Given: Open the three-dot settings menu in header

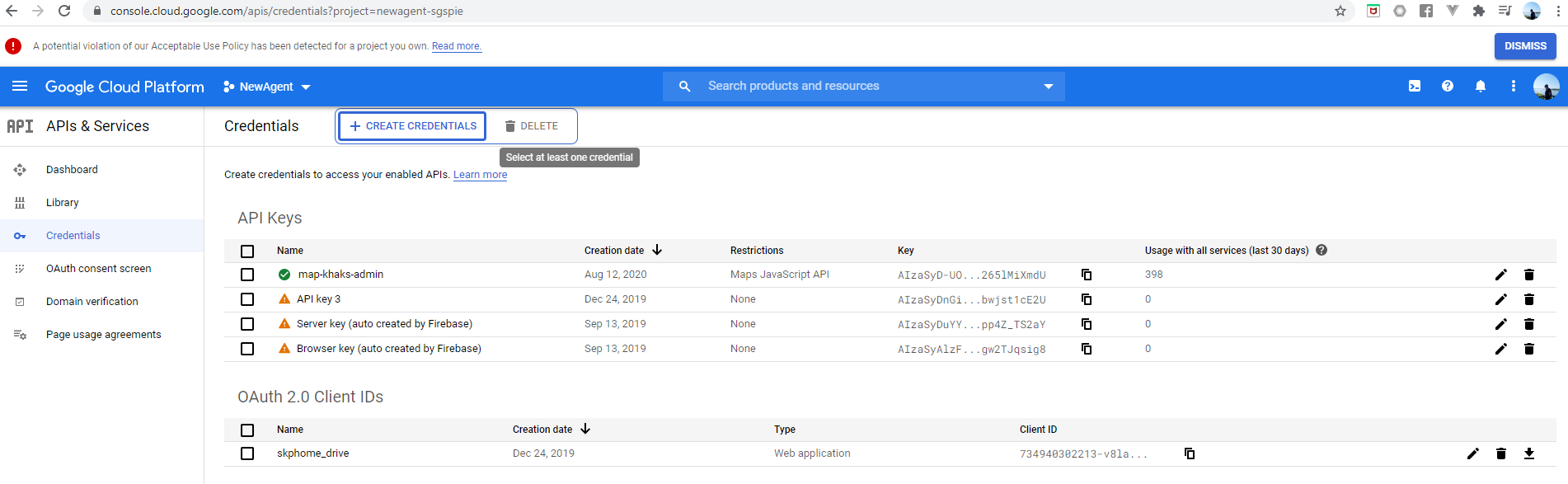Looking at the screenshot, I should pos(1514,86).
